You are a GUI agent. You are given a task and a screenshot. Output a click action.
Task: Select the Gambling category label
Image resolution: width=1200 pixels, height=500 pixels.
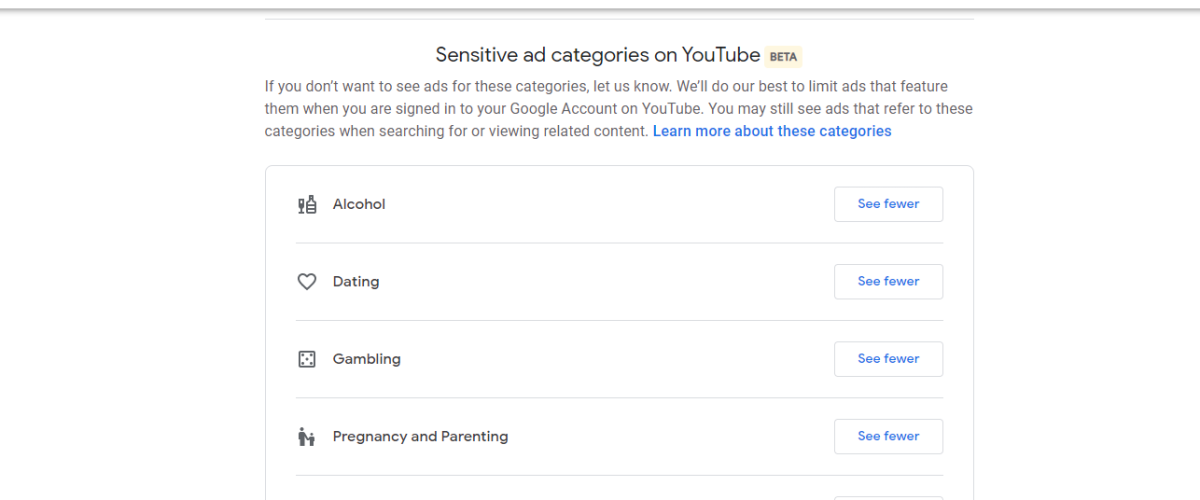tap(367, 359)
